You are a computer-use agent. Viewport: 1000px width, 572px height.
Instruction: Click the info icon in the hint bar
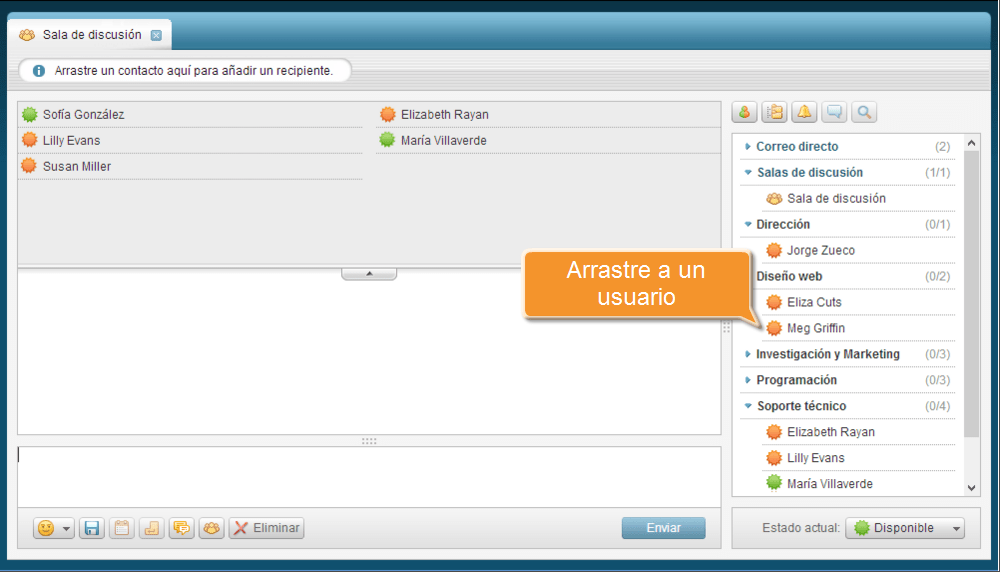click(x=39, y=71)
